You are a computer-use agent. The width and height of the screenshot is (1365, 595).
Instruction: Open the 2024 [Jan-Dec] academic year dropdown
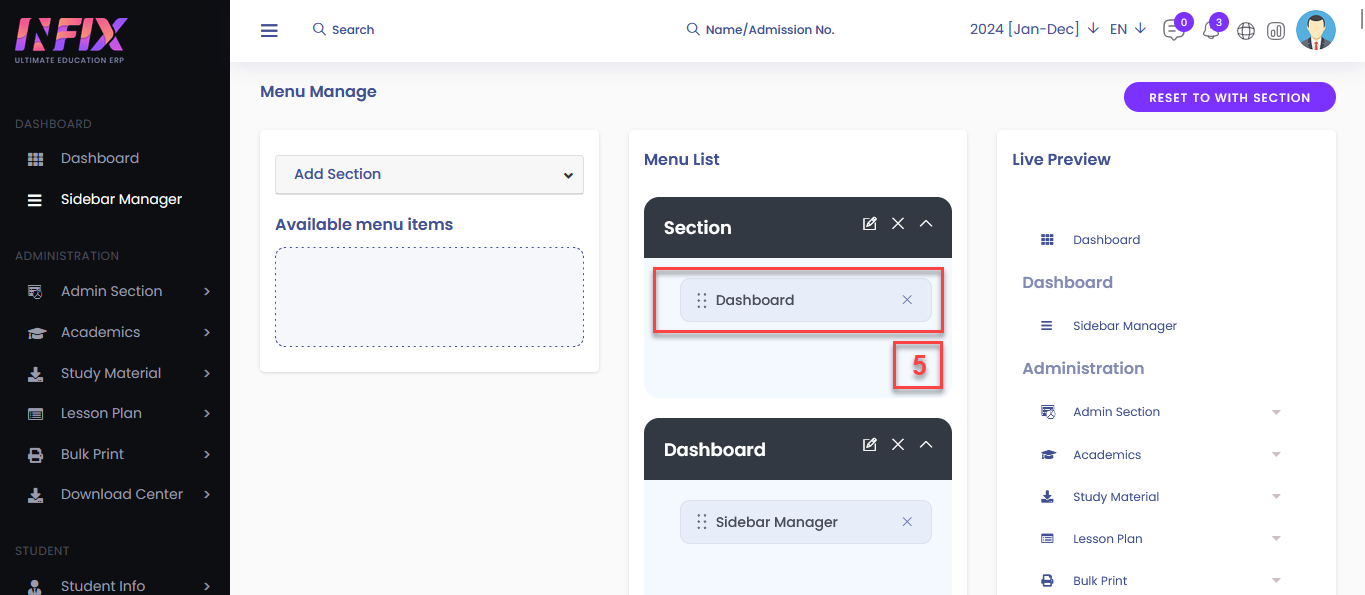[1034, 29]
